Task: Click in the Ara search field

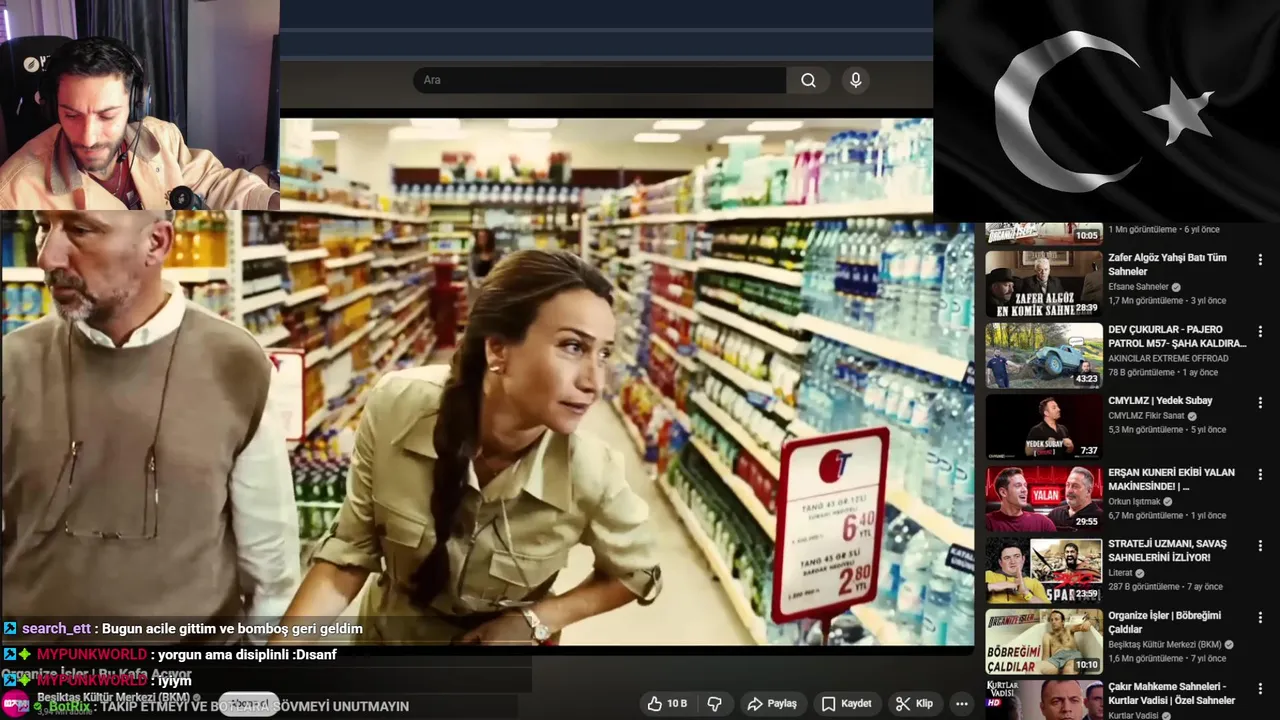Action: click(600, 80)
